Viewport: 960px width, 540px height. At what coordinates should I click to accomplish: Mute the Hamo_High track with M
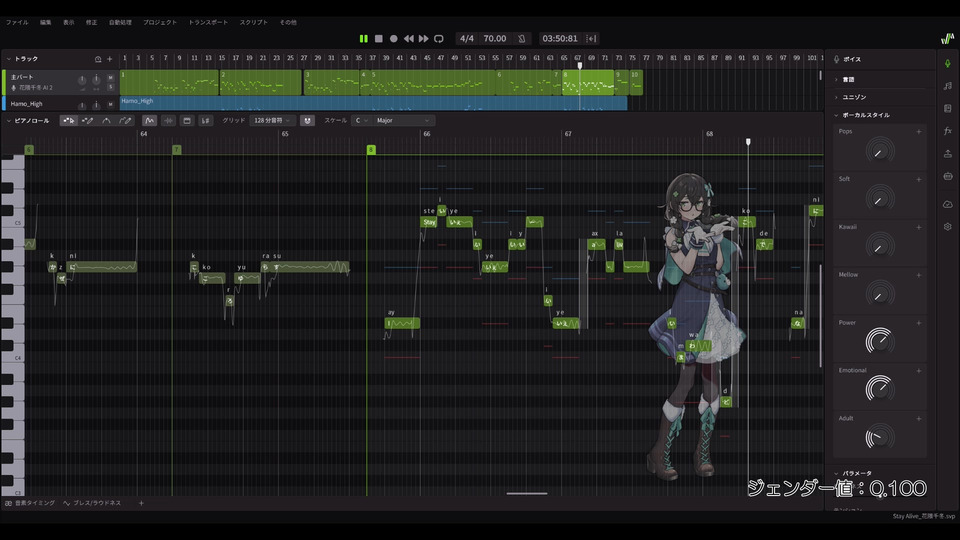pyautogui.click(x=110, y=104)
